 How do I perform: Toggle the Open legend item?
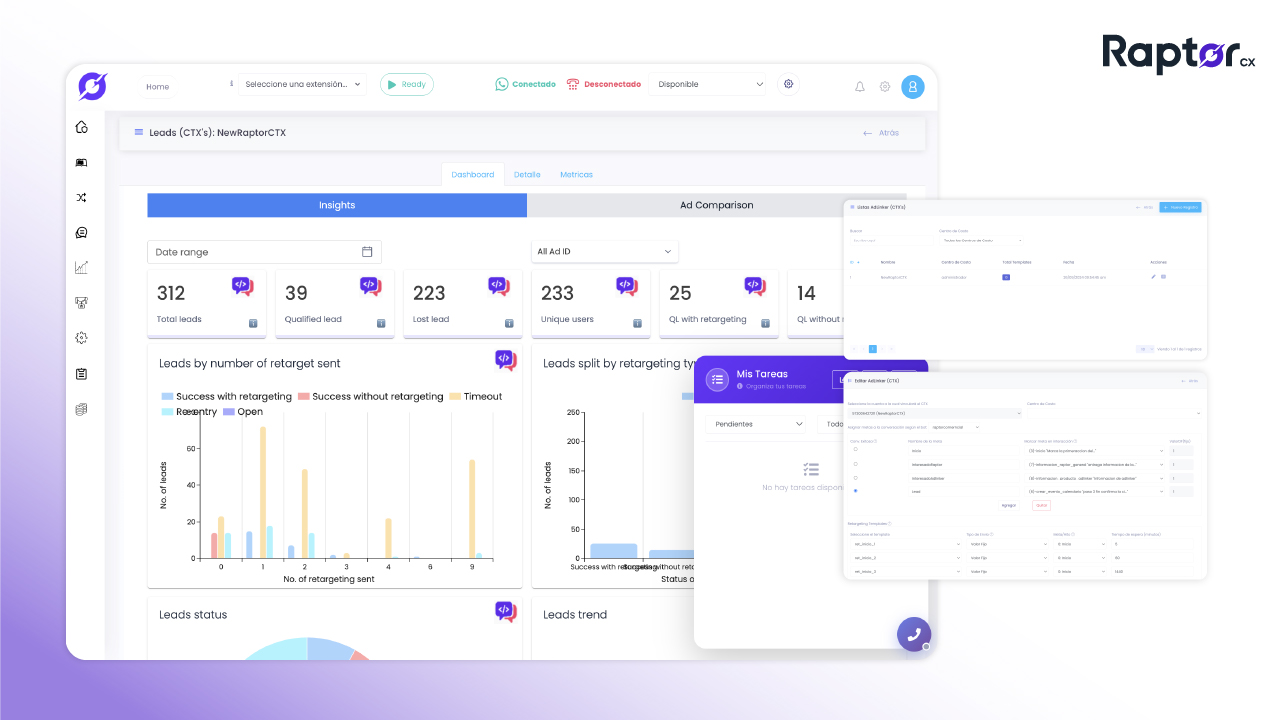point(243,411)
